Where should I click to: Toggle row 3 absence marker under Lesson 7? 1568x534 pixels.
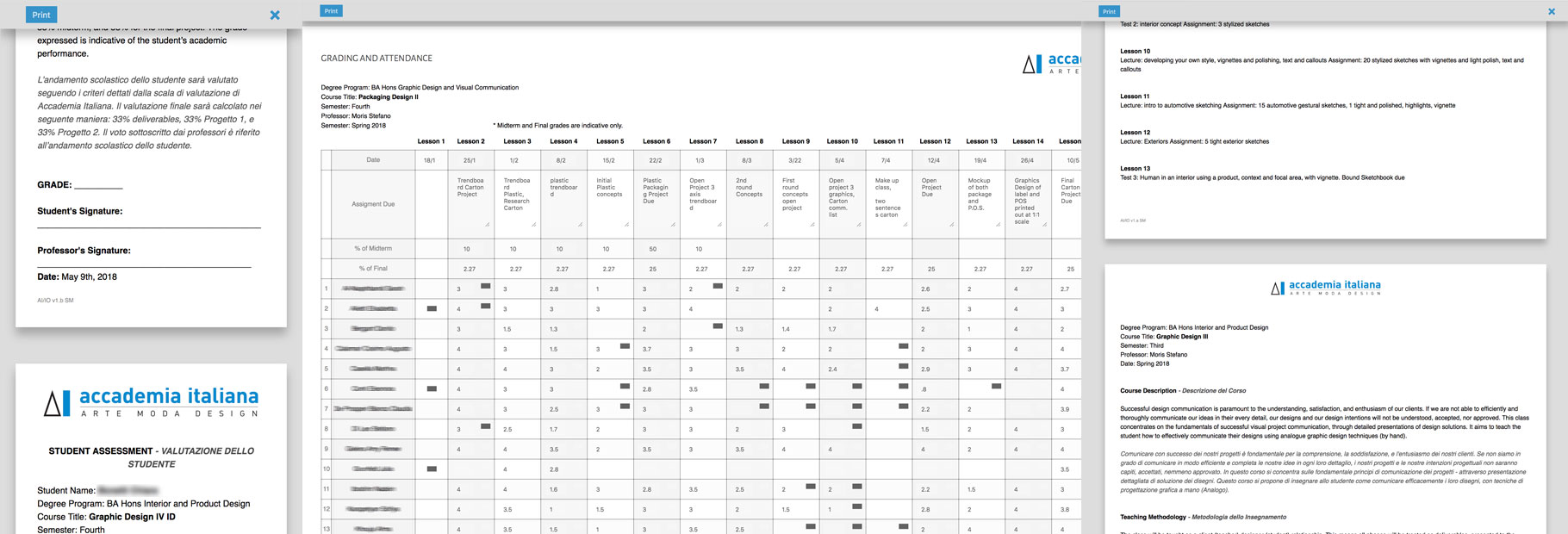pyautogui.click(x=718, y=326)
